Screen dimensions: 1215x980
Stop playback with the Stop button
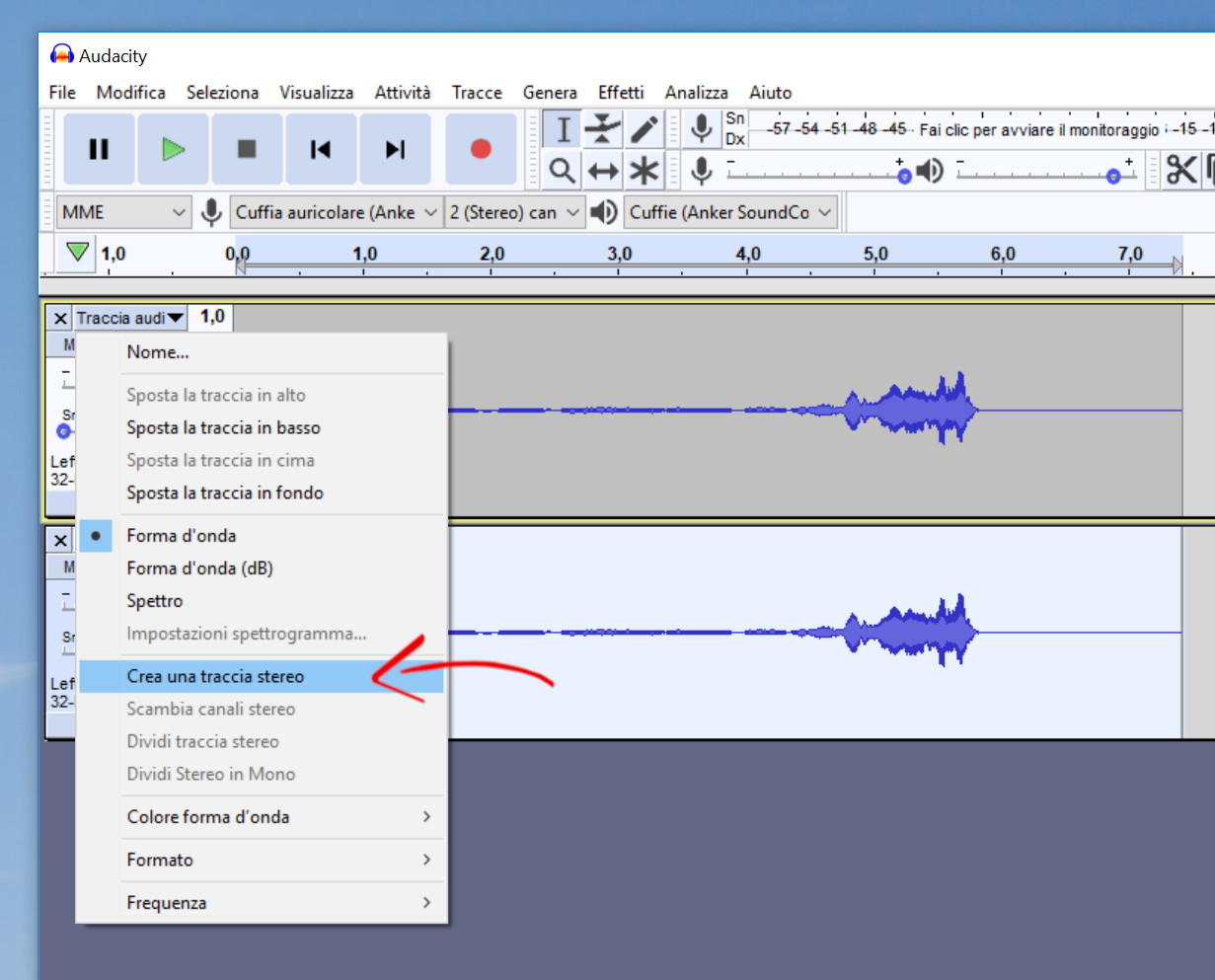247,149
